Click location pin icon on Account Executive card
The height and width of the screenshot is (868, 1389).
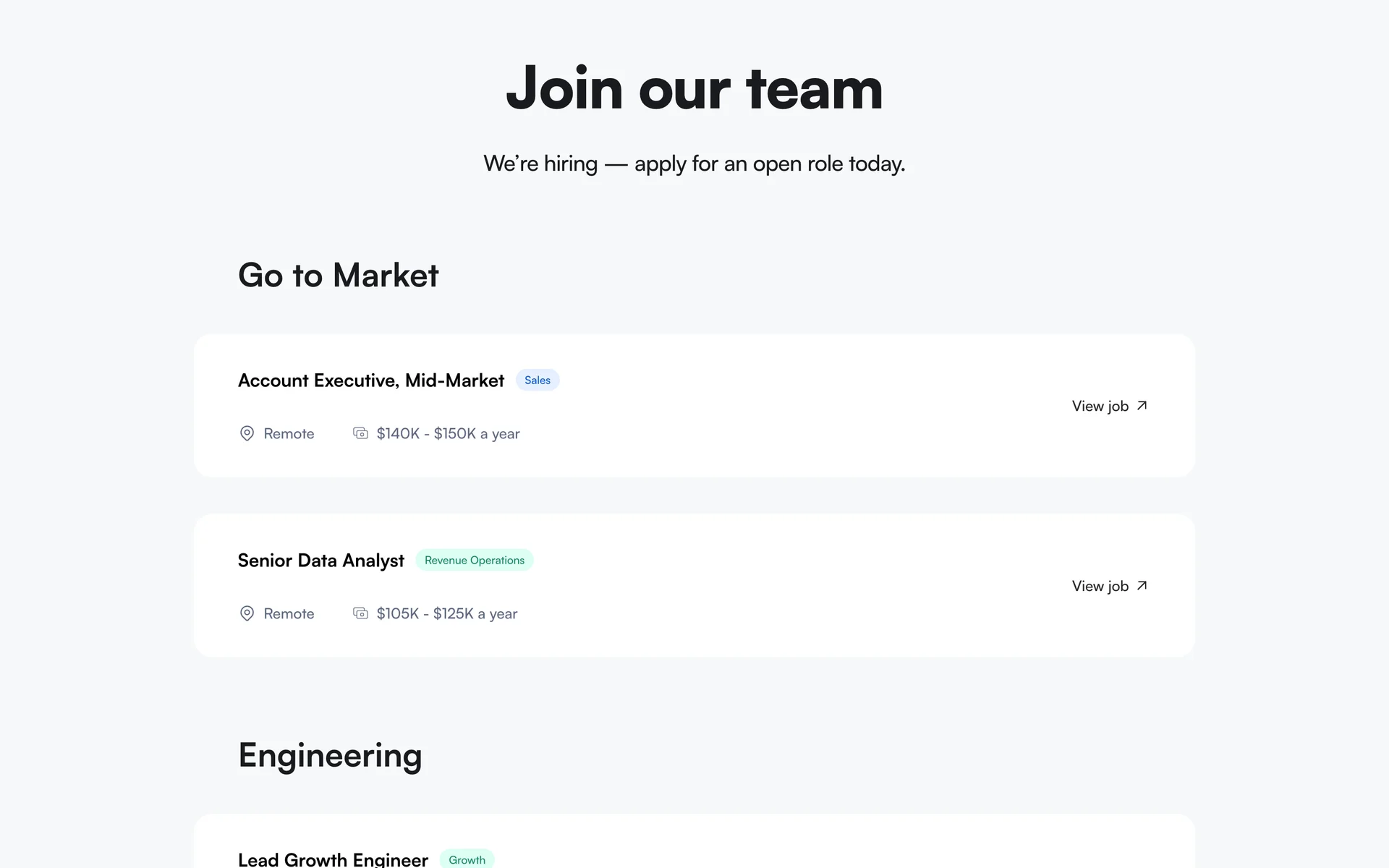(x=247, y=433)
